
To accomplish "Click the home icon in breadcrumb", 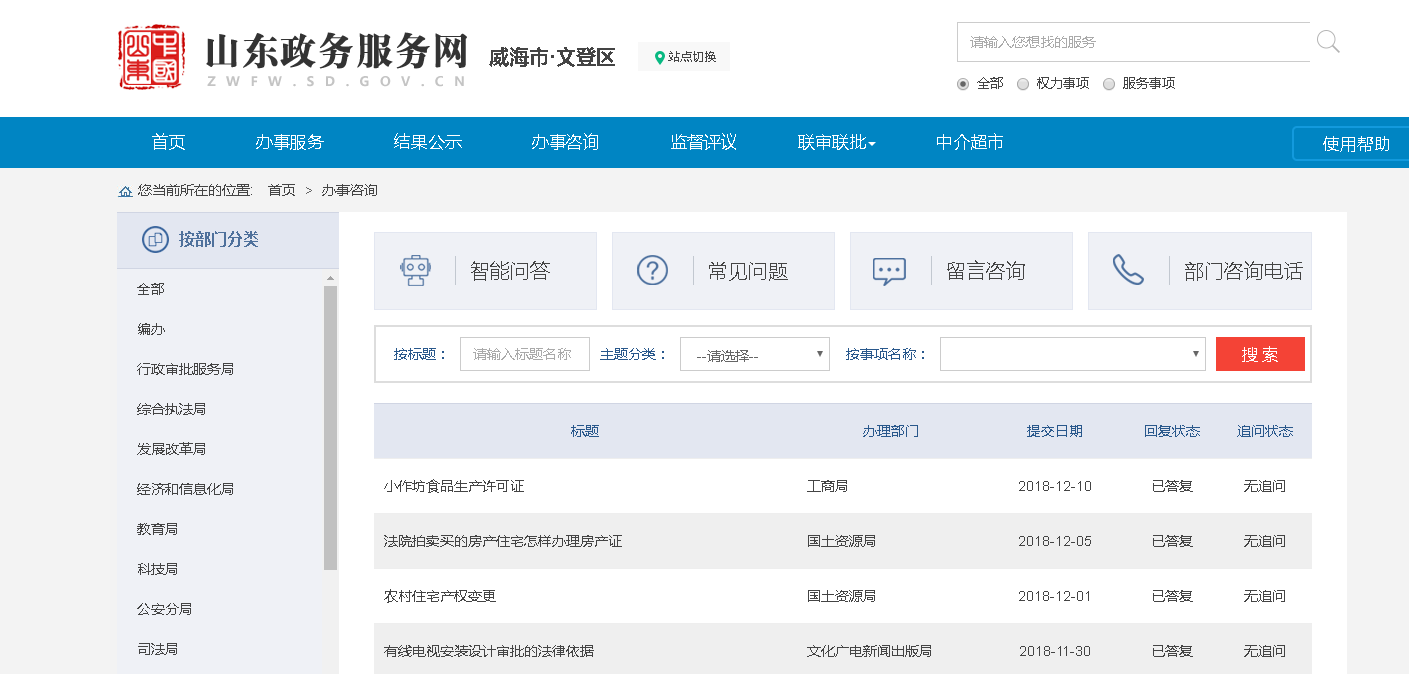I will click(x=125, y=191).
